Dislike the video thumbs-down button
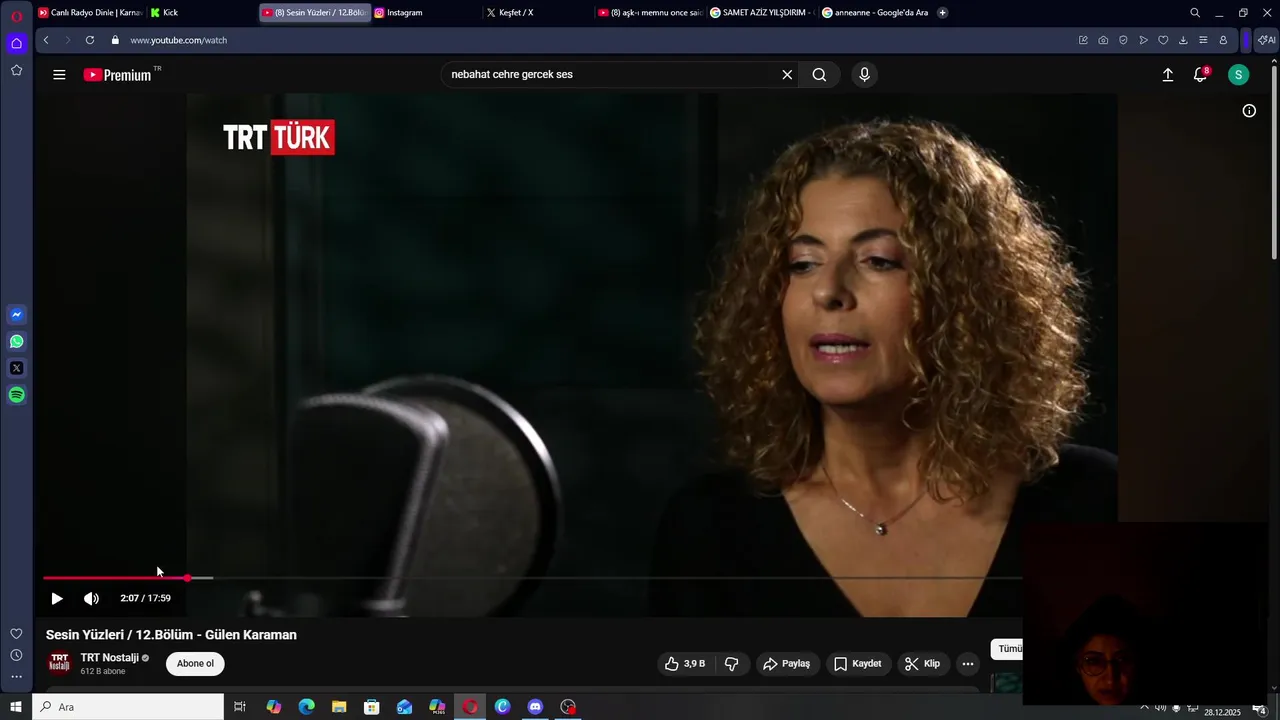1280x720 pixels. [x=731, y=664]
